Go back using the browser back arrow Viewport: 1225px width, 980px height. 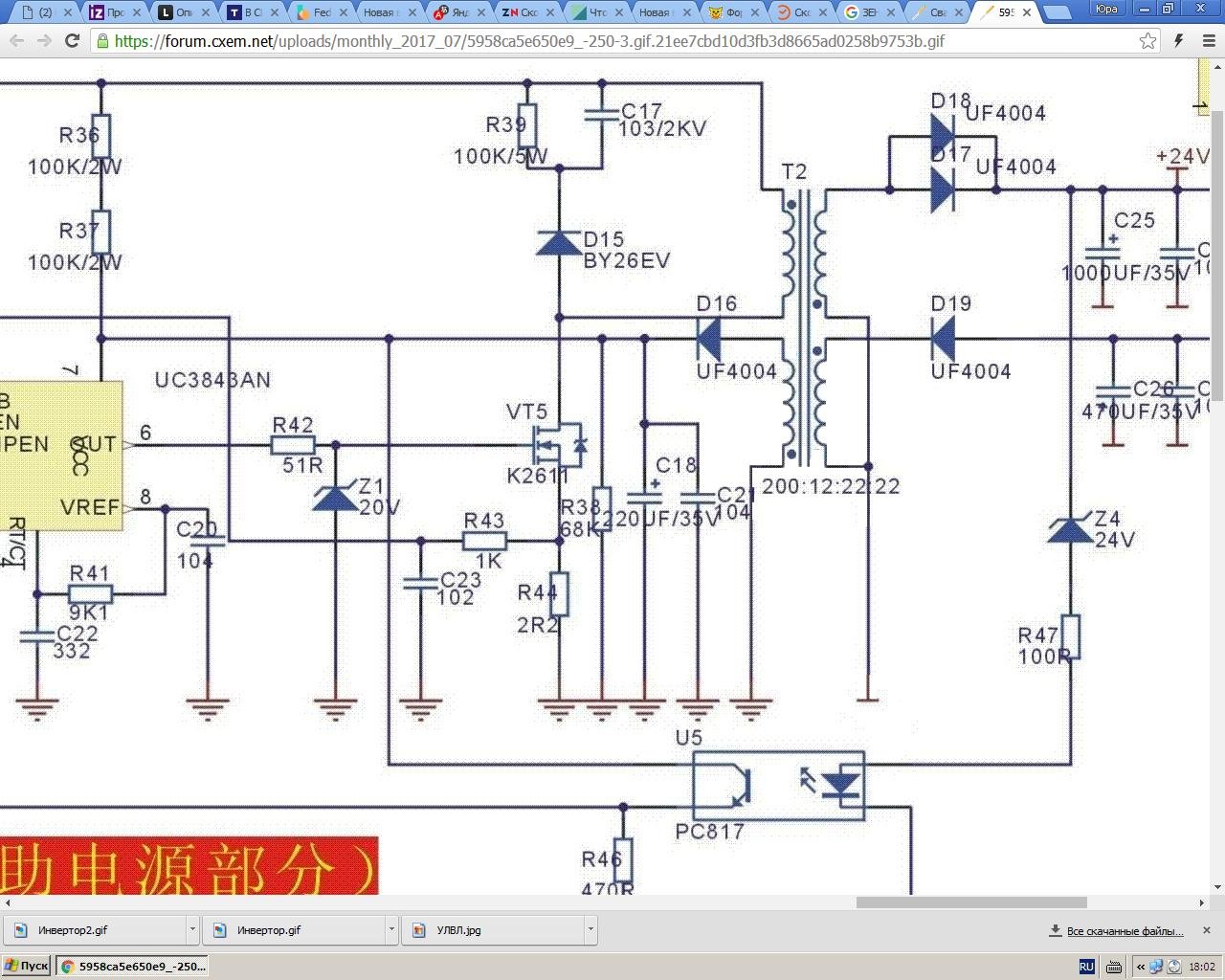point(16,41)
